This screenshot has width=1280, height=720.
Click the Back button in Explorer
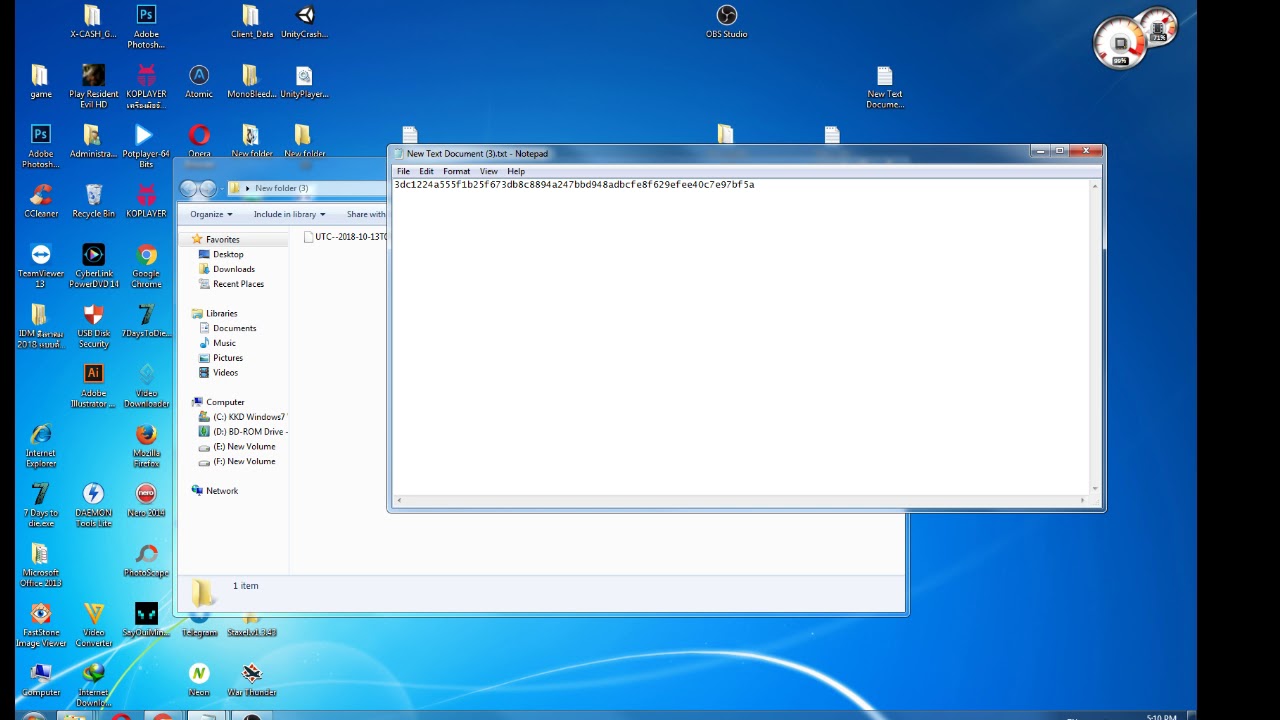point(189,189)
